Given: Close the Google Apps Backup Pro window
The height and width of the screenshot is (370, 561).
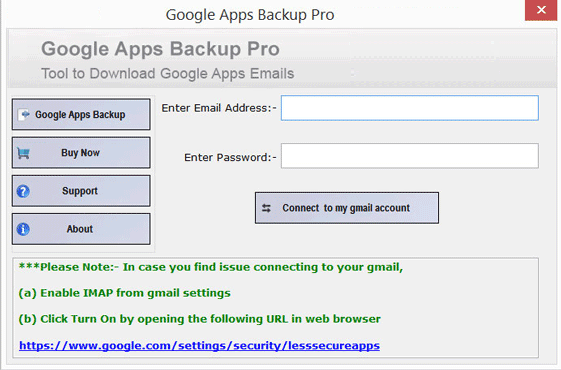Looking at the screenshot, I should (x=541, y=10).
